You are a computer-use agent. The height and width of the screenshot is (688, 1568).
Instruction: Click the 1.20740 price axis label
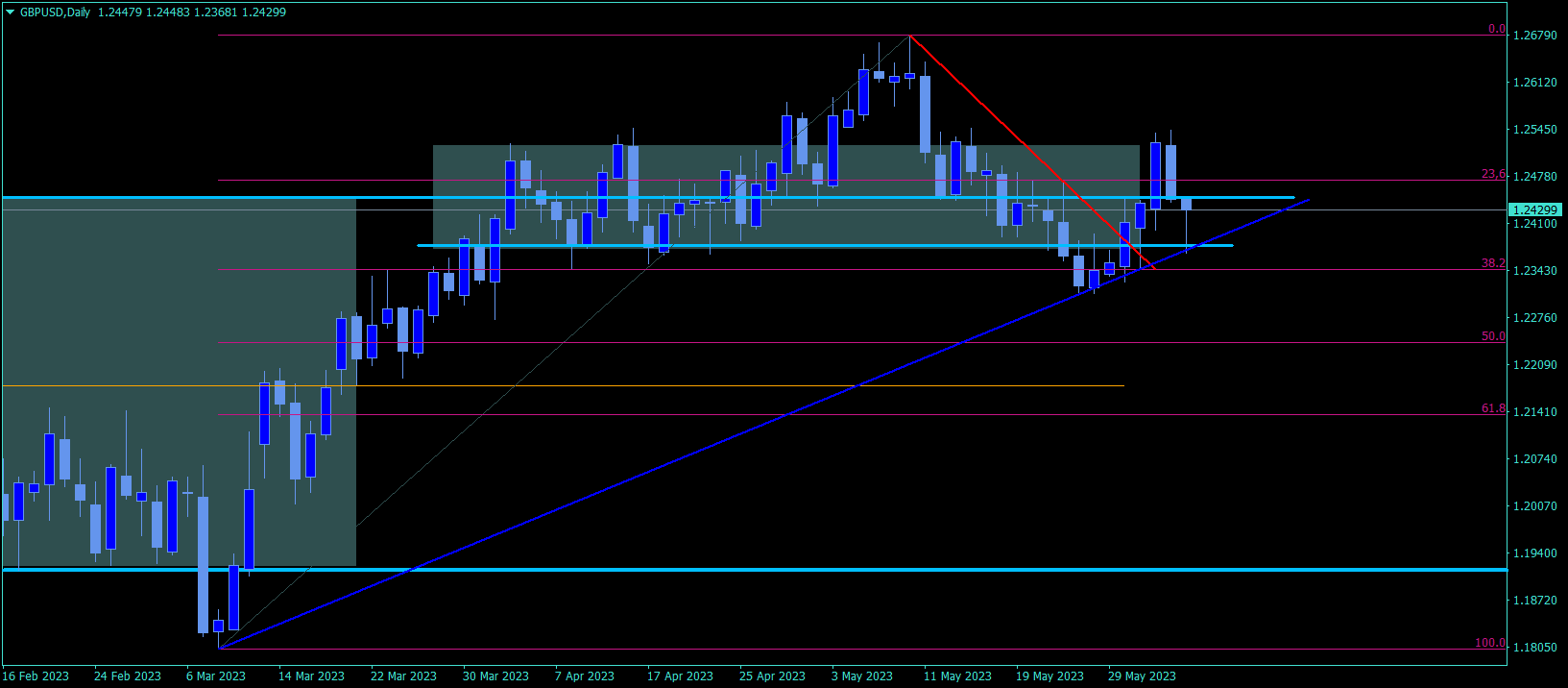[1535, 459]
